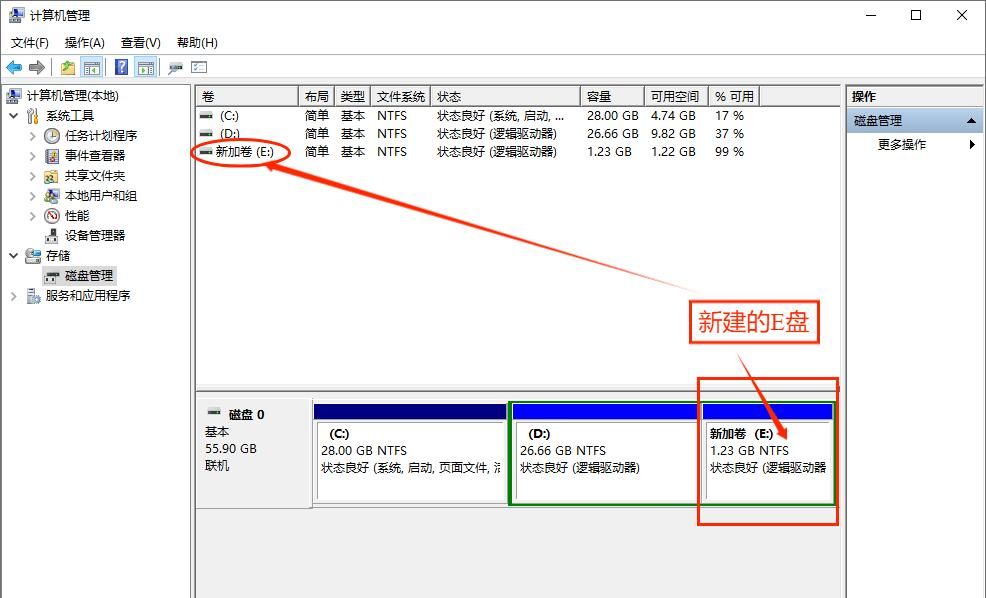Click the Up one level folder icon
The image size is (986, 598).
(68, 67)
